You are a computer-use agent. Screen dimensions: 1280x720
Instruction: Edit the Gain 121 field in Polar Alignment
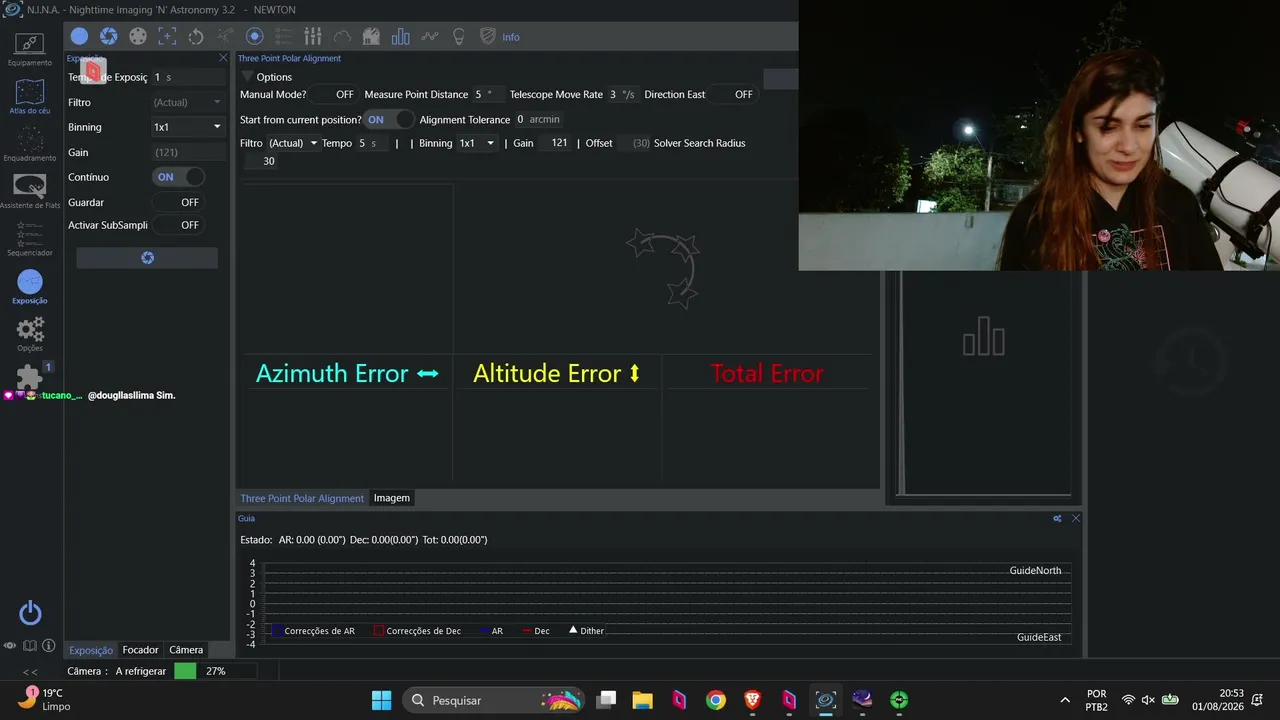point(554,143)
